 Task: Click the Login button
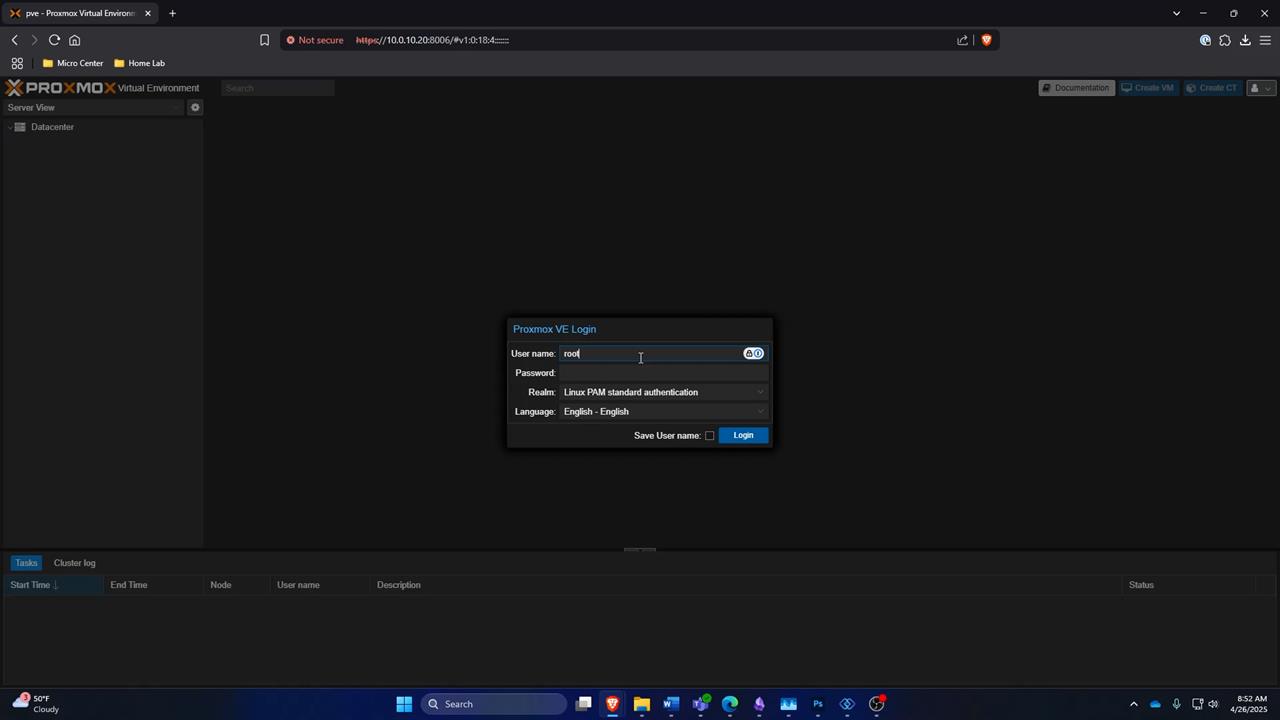(743, 435)
